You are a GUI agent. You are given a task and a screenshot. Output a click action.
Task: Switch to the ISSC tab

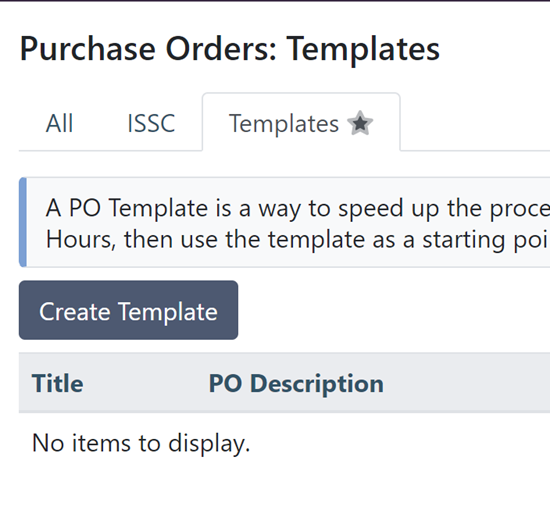[151, 123]
